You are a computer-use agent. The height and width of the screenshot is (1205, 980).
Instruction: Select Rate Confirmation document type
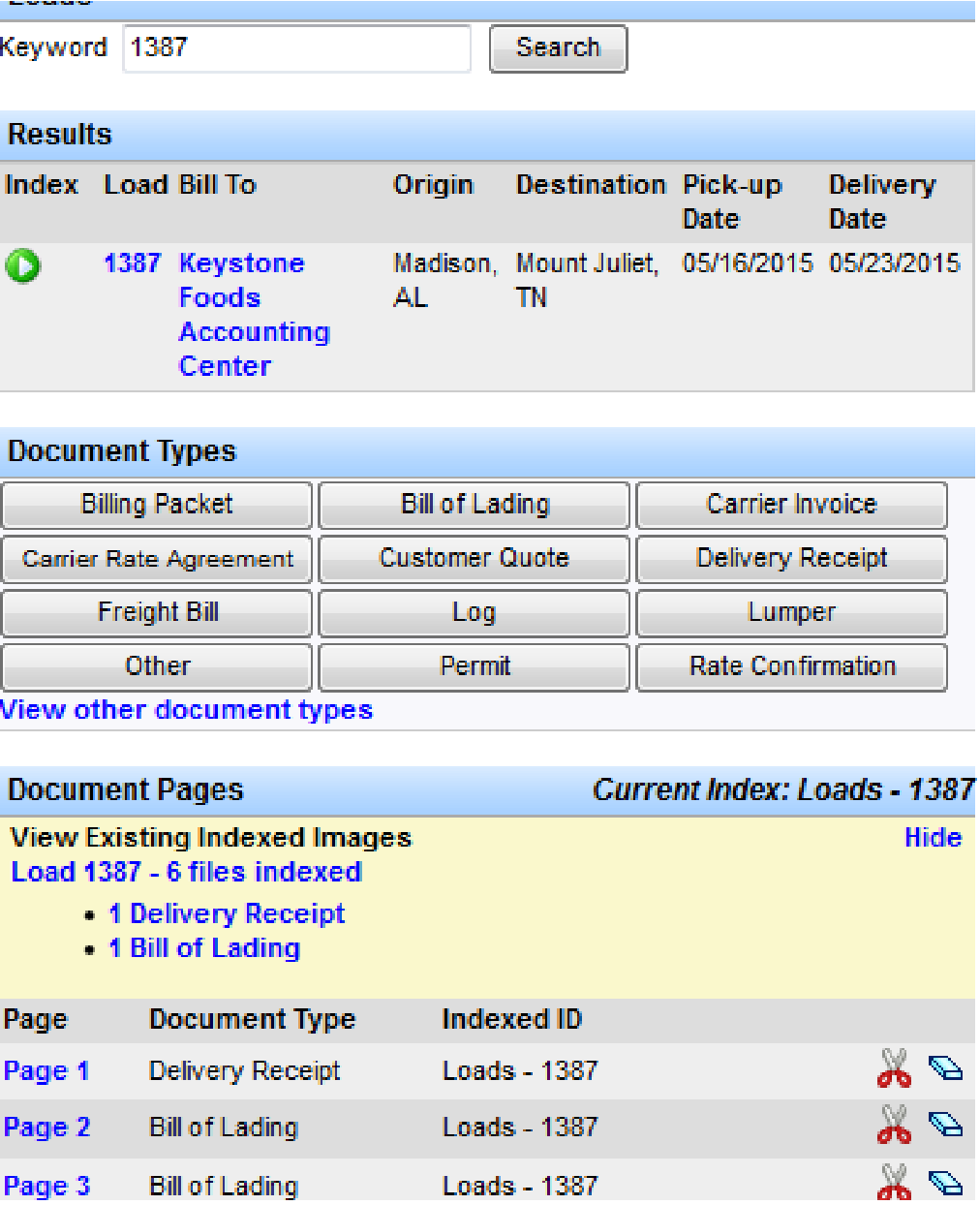pos(791,667)
